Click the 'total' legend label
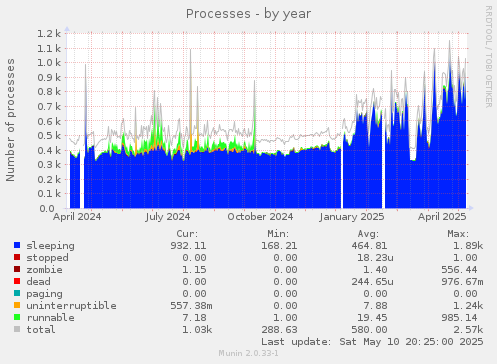497x364 pixels. pos(41,330)
